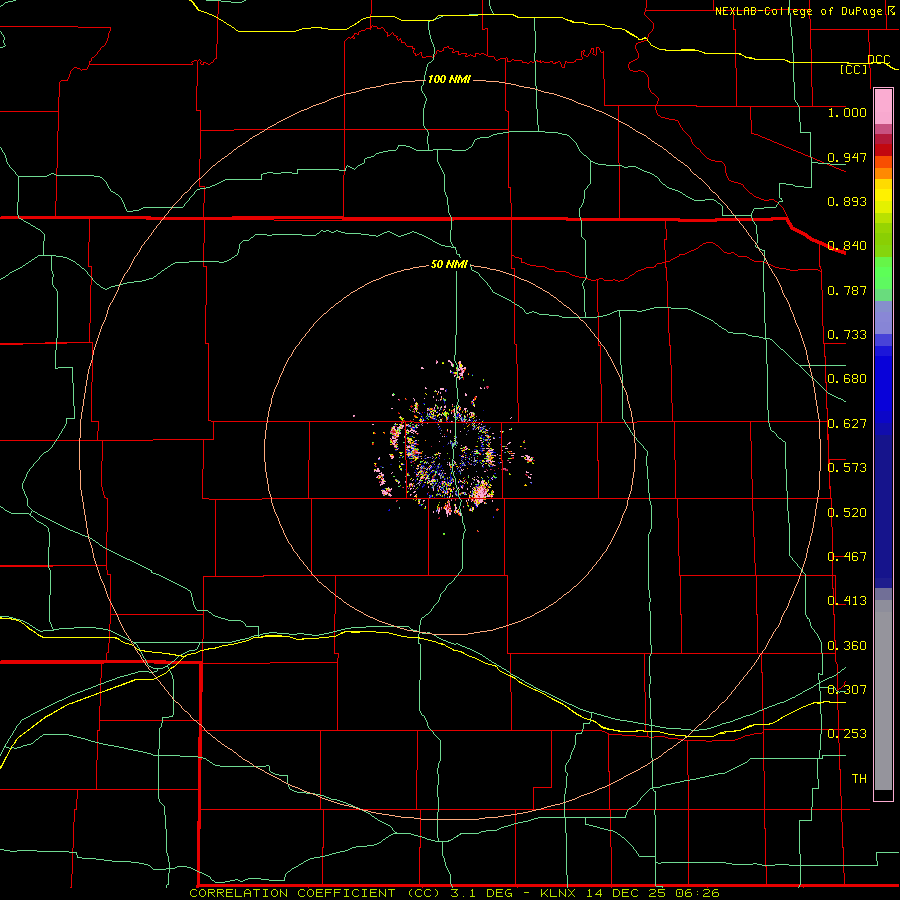Image resolution: width=900 pixels, height=900 pixels.
Task: Click the TH threshold label on scale
Action: 859,779
